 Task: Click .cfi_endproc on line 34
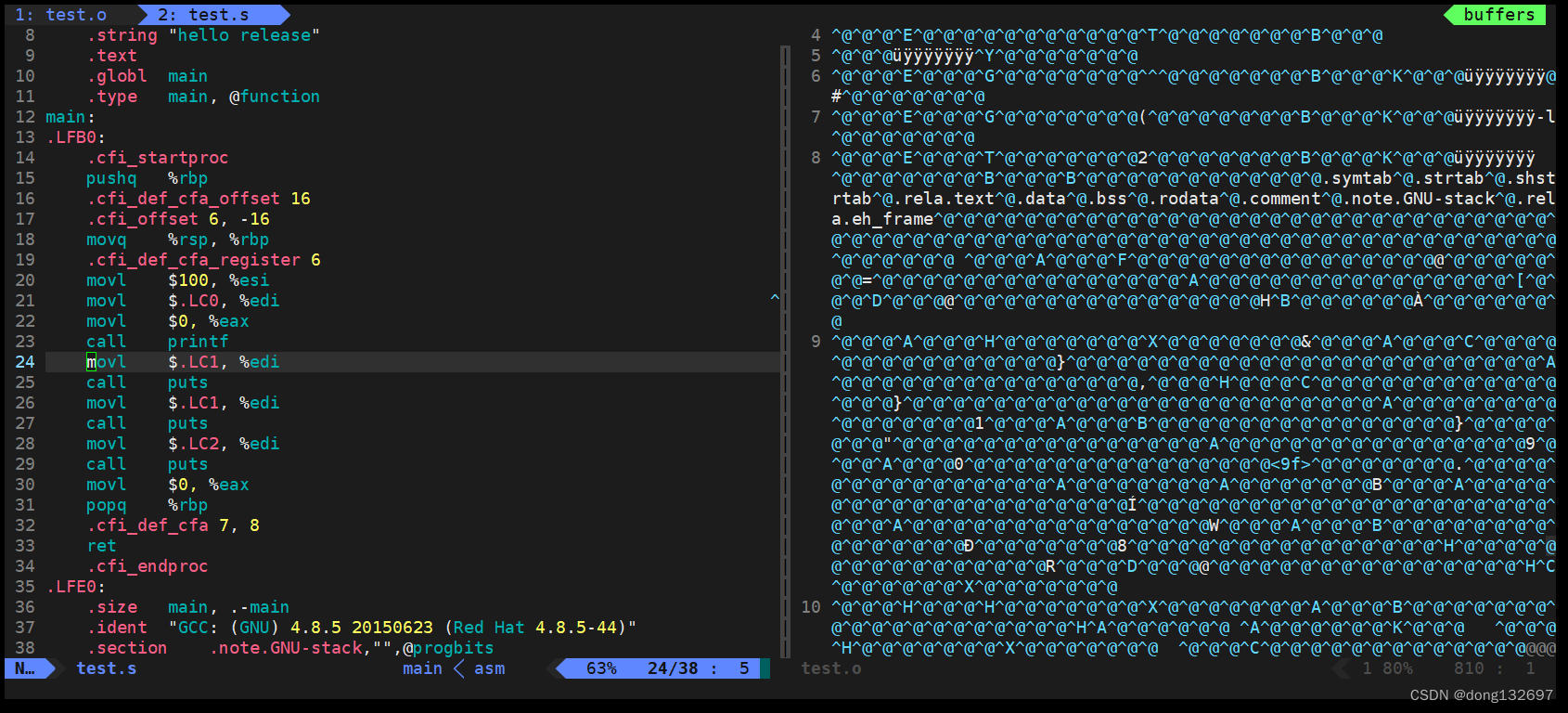tap(148, 566)
